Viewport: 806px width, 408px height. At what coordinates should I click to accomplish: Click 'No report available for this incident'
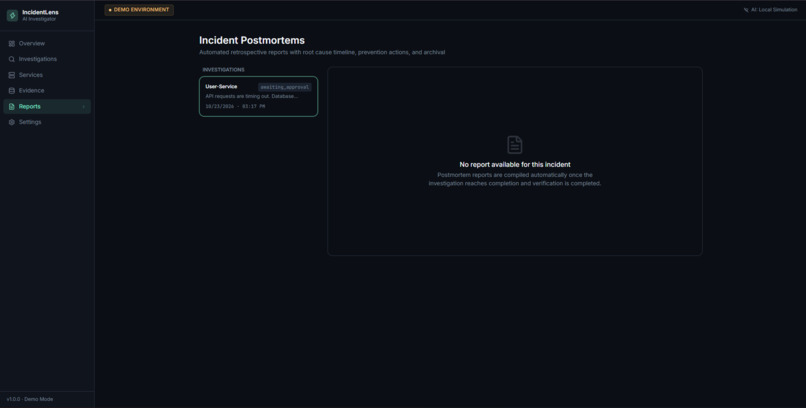[x=515, y=164]
